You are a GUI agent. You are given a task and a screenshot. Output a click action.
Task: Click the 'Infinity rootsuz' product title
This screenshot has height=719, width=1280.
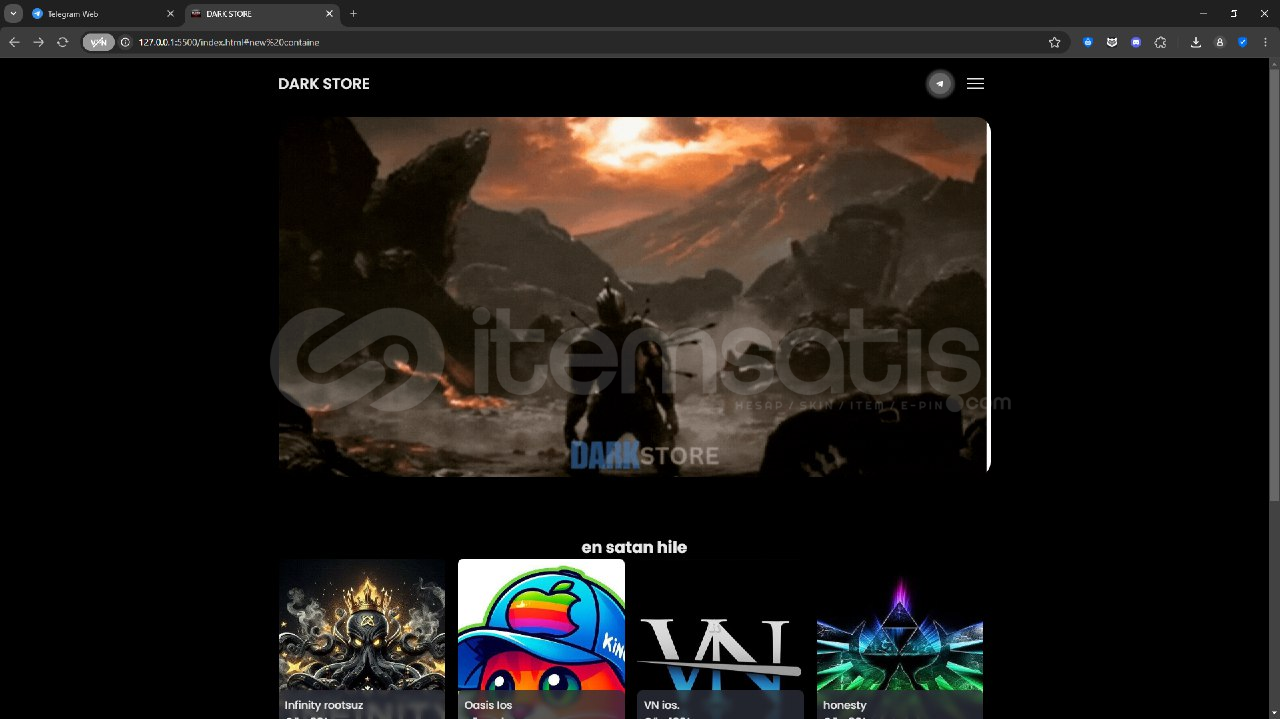click(324, 705)
